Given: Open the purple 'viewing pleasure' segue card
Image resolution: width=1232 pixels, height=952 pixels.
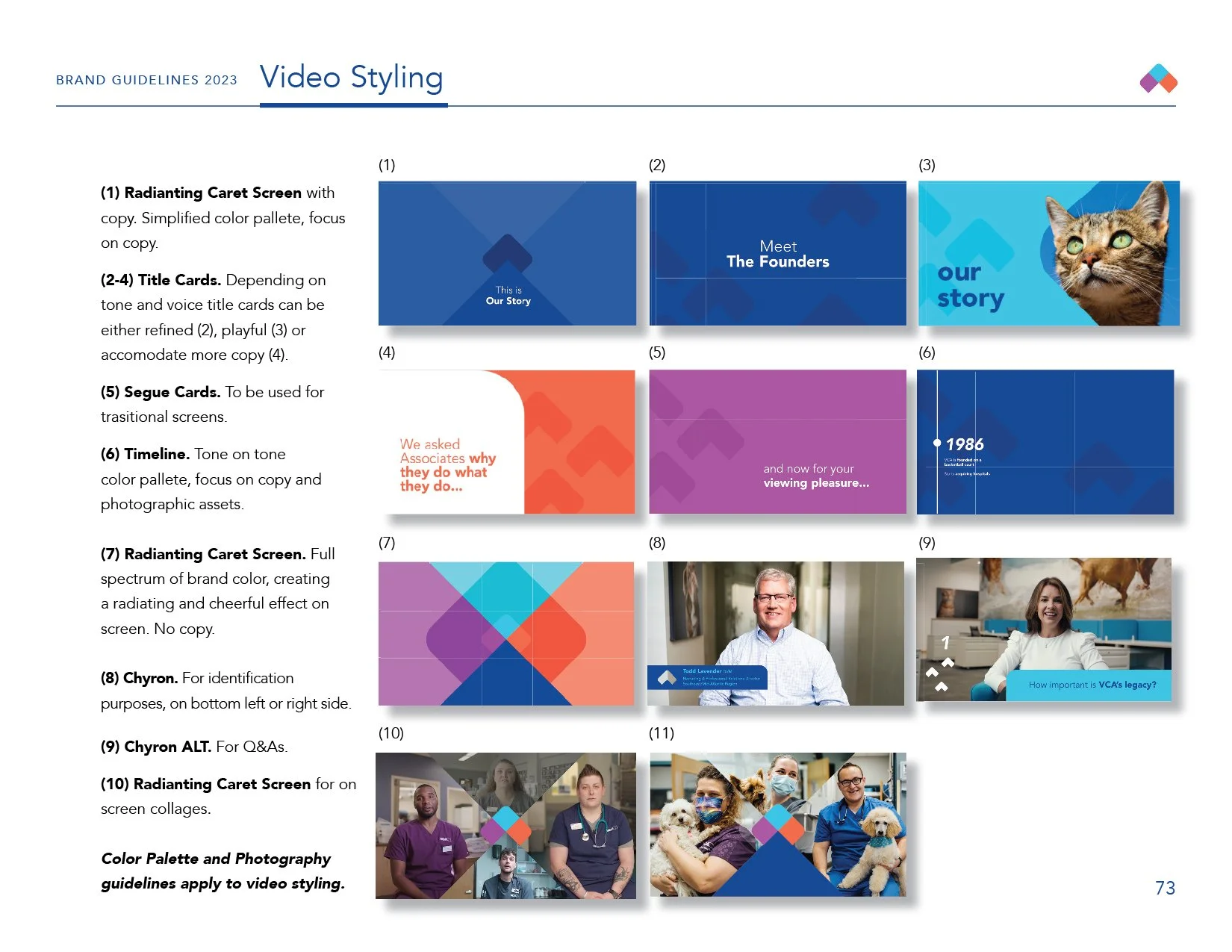Looking at the screenshot, I should [777, 442].
